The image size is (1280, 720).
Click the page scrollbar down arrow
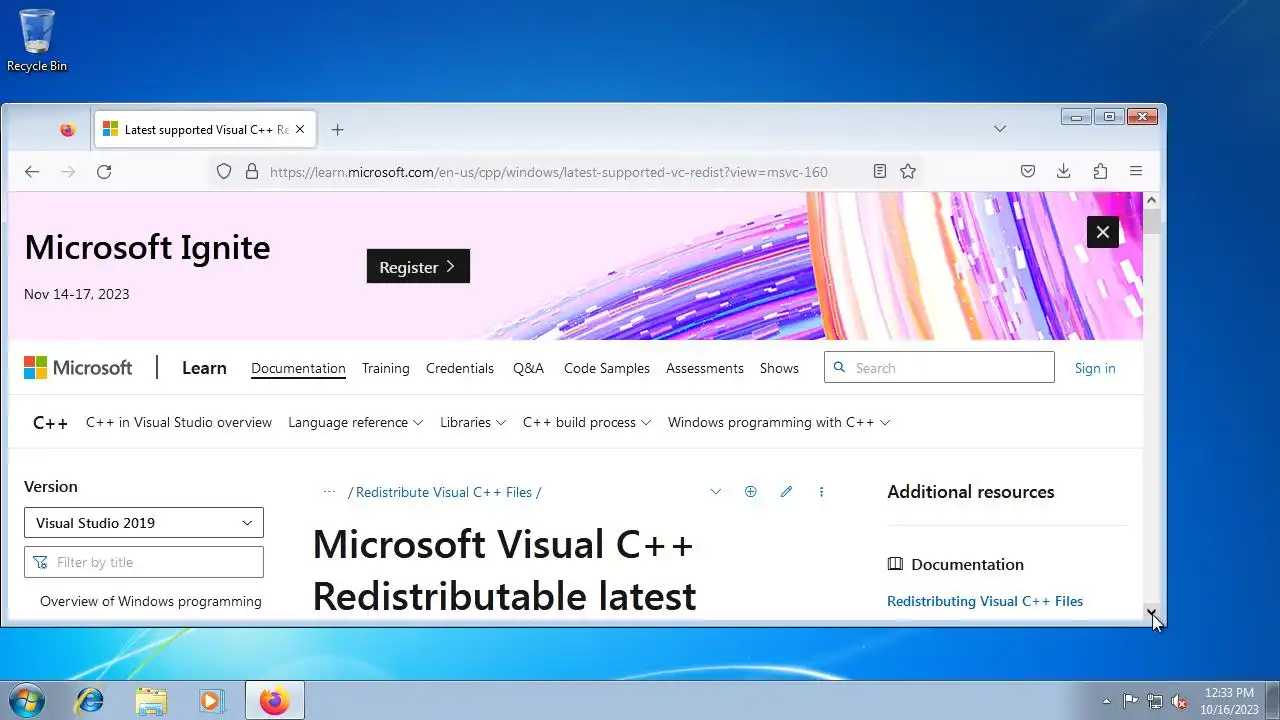point(1151,612)
